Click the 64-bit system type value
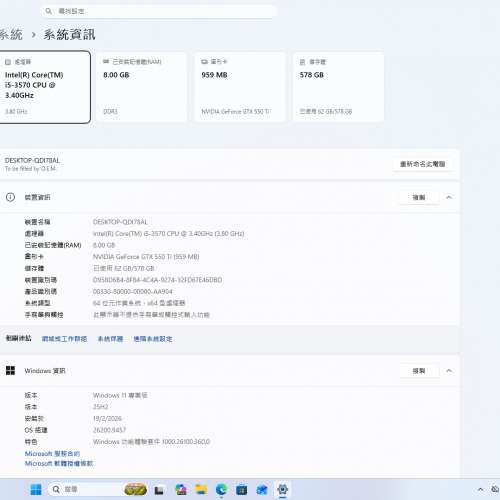500x500 pixels. click(139, 303)
